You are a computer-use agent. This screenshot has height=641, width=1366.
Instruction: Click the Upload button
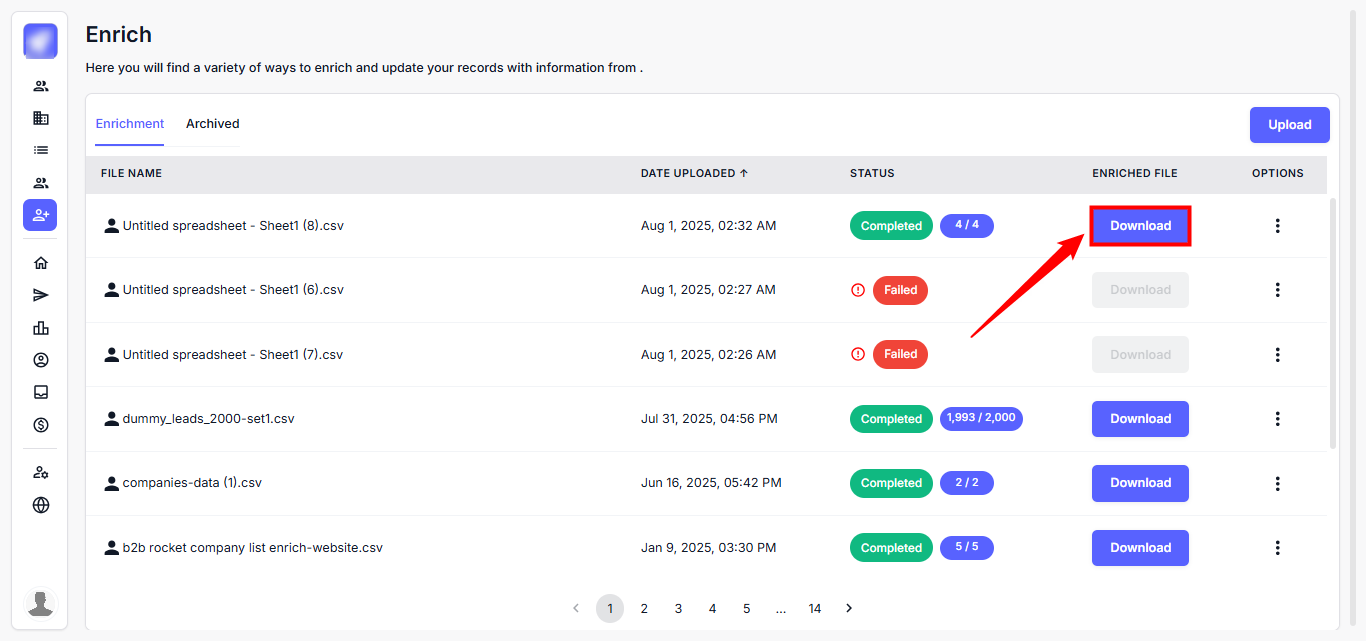pos(1289,125)
